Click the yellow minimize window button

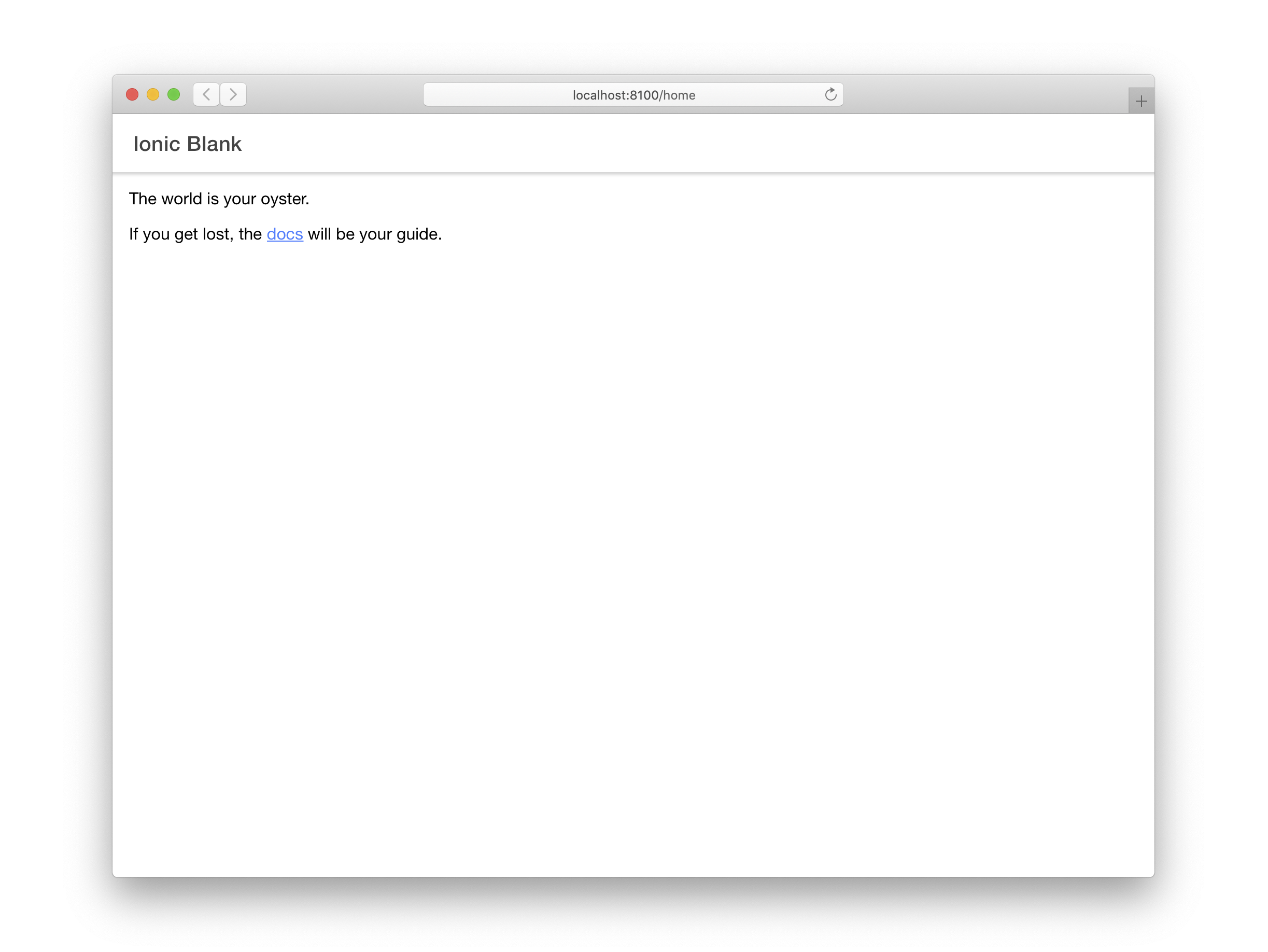[x=153, y=94]
